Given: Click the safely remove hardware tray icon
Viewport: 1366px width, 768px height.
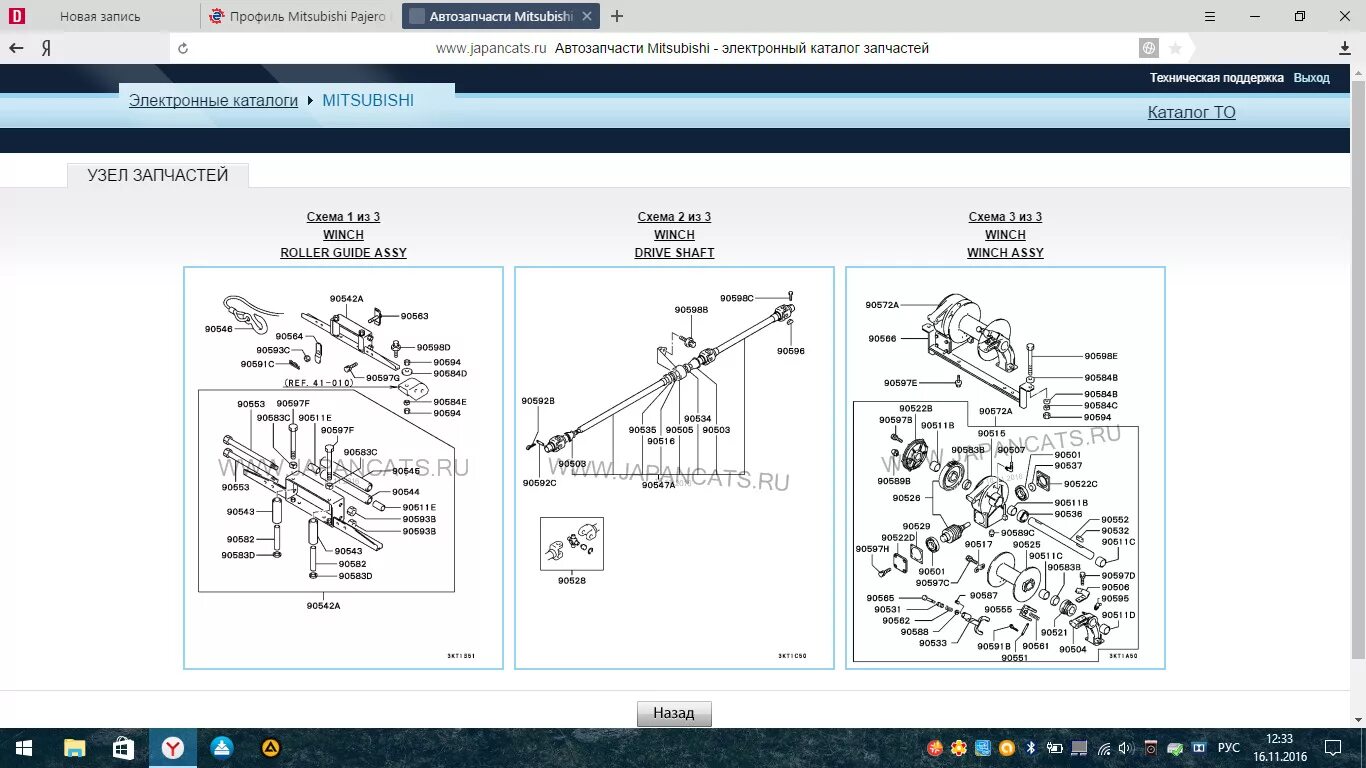Looking at the screenshot, I should pos(1175,748).
